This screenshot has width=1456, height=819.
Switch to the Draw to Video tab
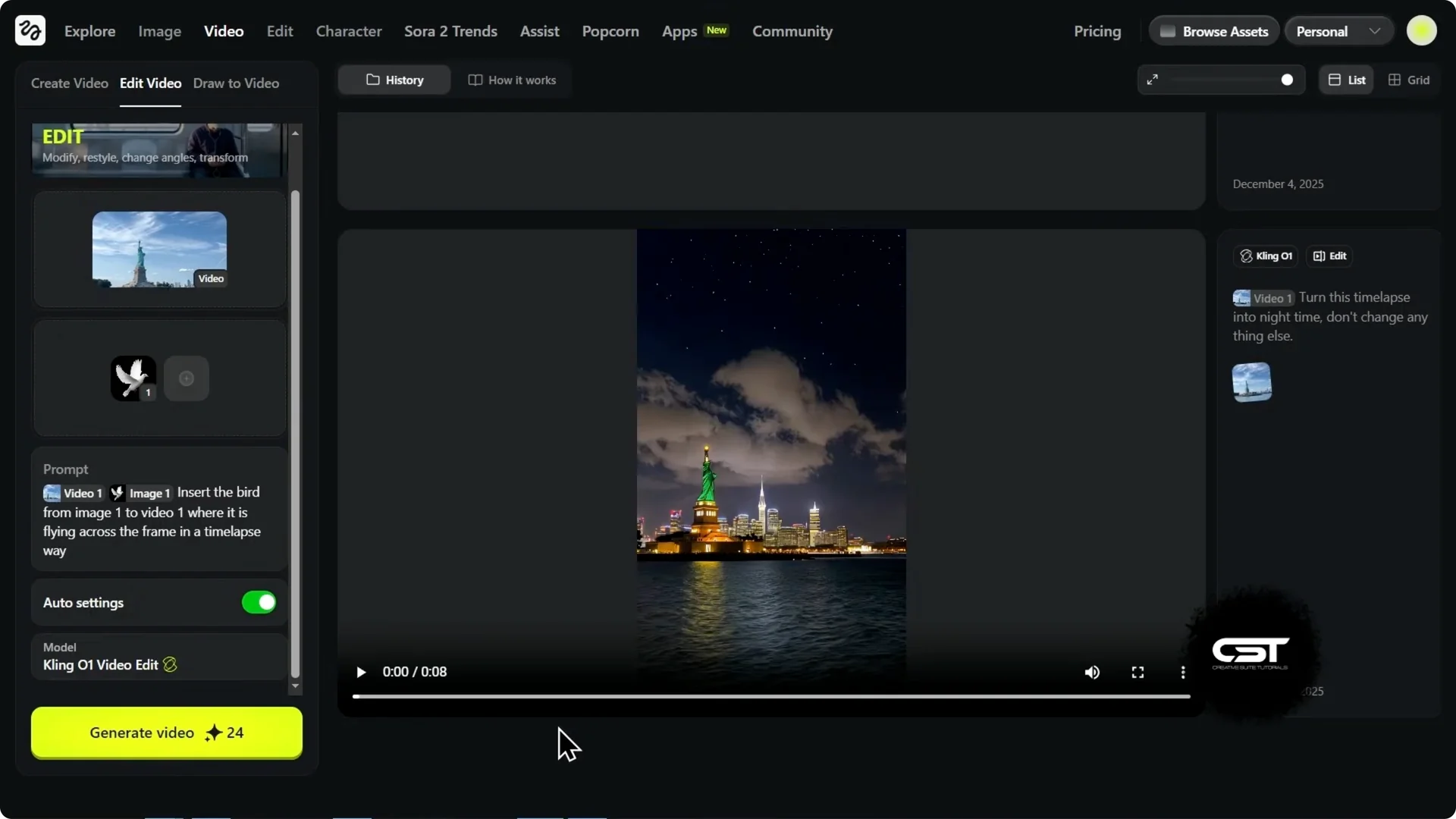pos(236,83)
